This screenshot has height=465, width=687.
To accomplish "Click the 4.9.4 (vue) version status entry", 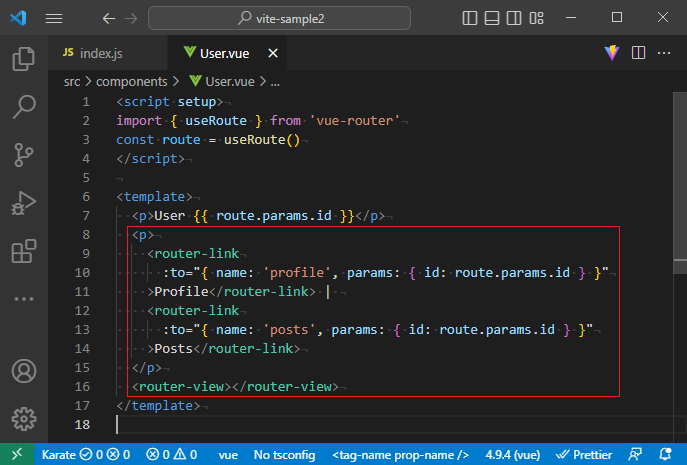I will pos(513,454).
